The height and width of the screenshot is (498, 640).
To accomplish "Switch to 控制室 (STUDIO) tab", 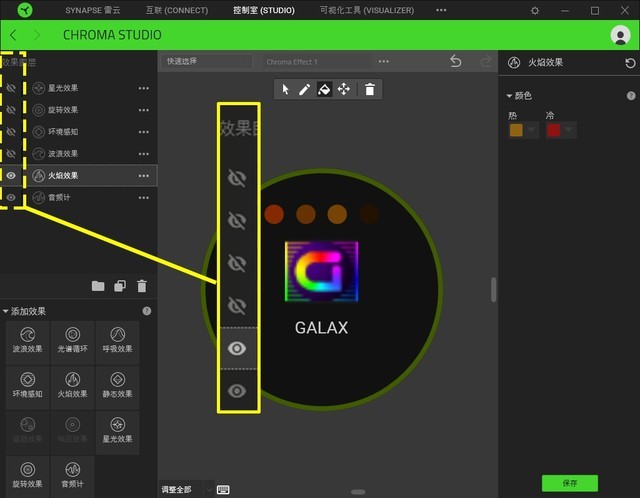I will click(264, 10).
